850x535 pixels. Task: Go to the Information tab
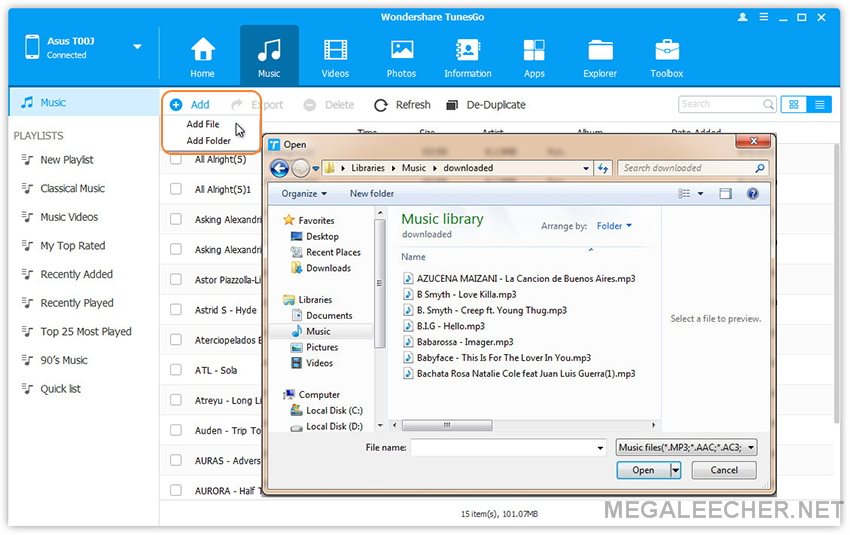pos(467,57)
